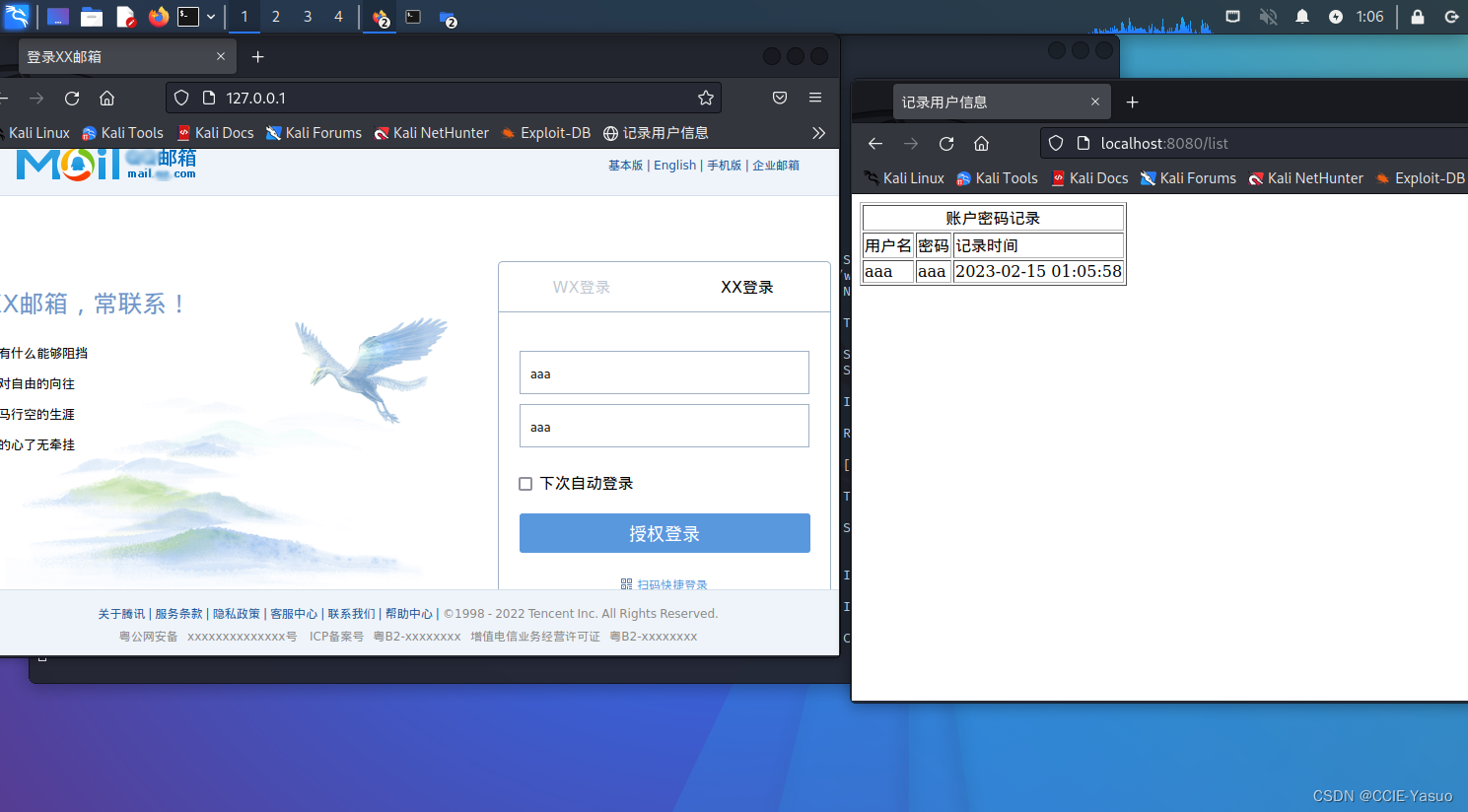Open the 客服中心 footer link
This screenshot has height=812, width=1468.
pyautogui.click(x=294, y=614)
